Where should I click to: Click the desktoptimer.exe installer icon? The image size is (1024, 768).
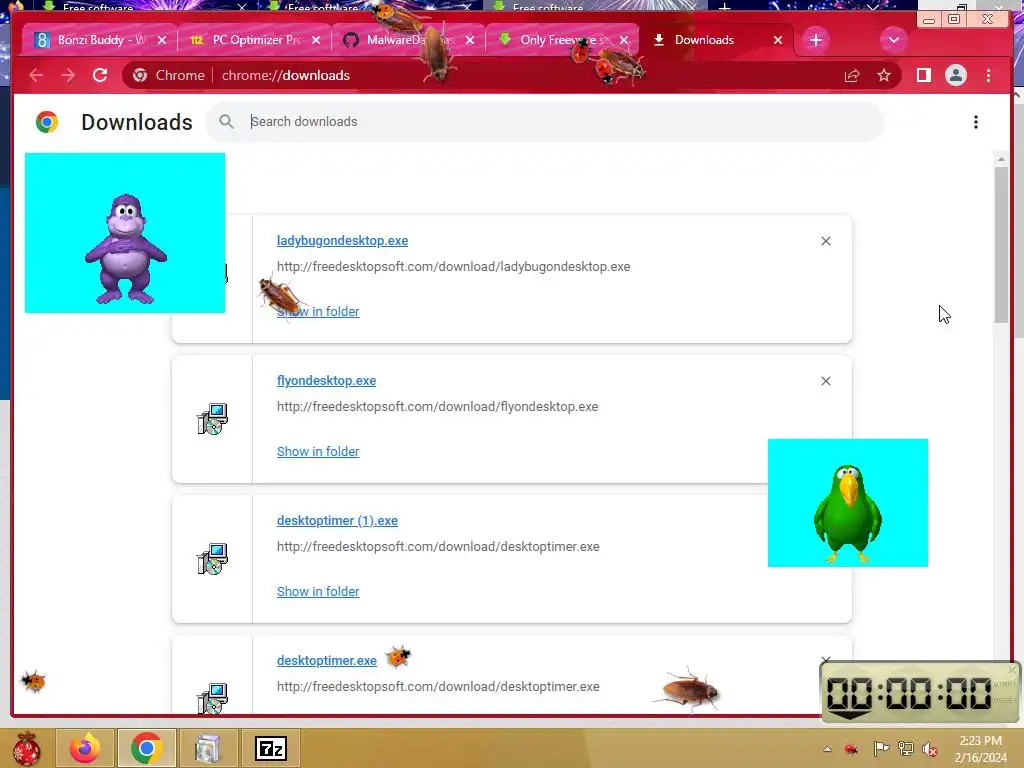coord(212,698)
